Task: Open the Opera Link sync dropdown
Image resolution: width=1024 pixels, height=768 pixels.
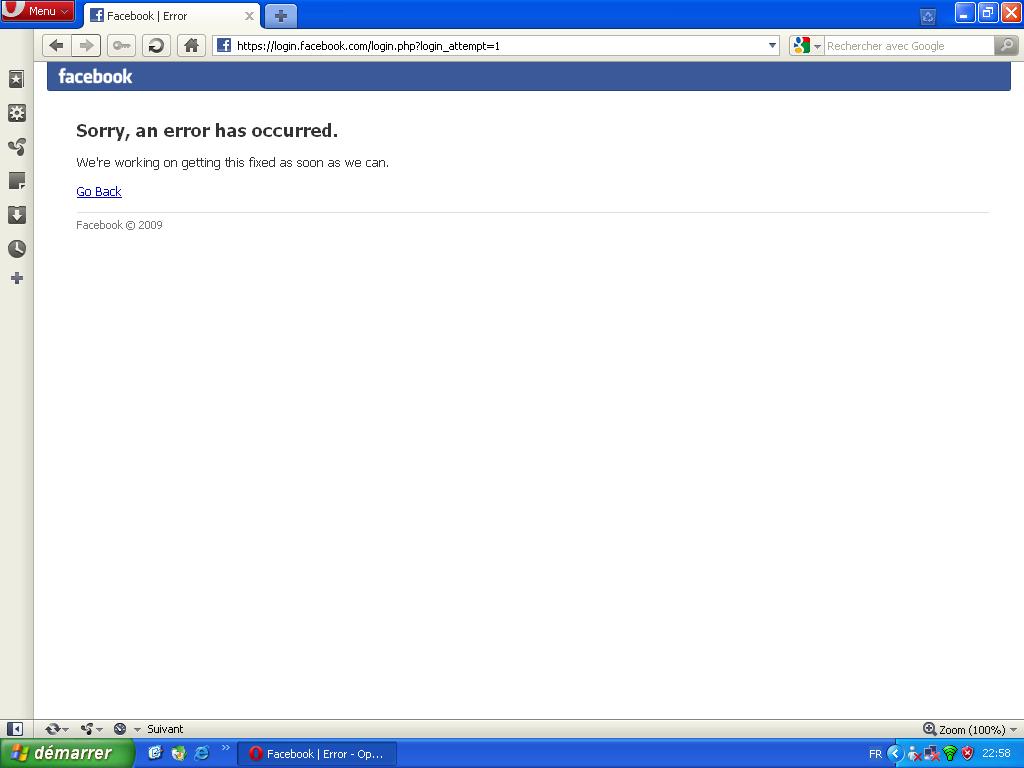Action: pyautogui.click(x=57, y=729)
